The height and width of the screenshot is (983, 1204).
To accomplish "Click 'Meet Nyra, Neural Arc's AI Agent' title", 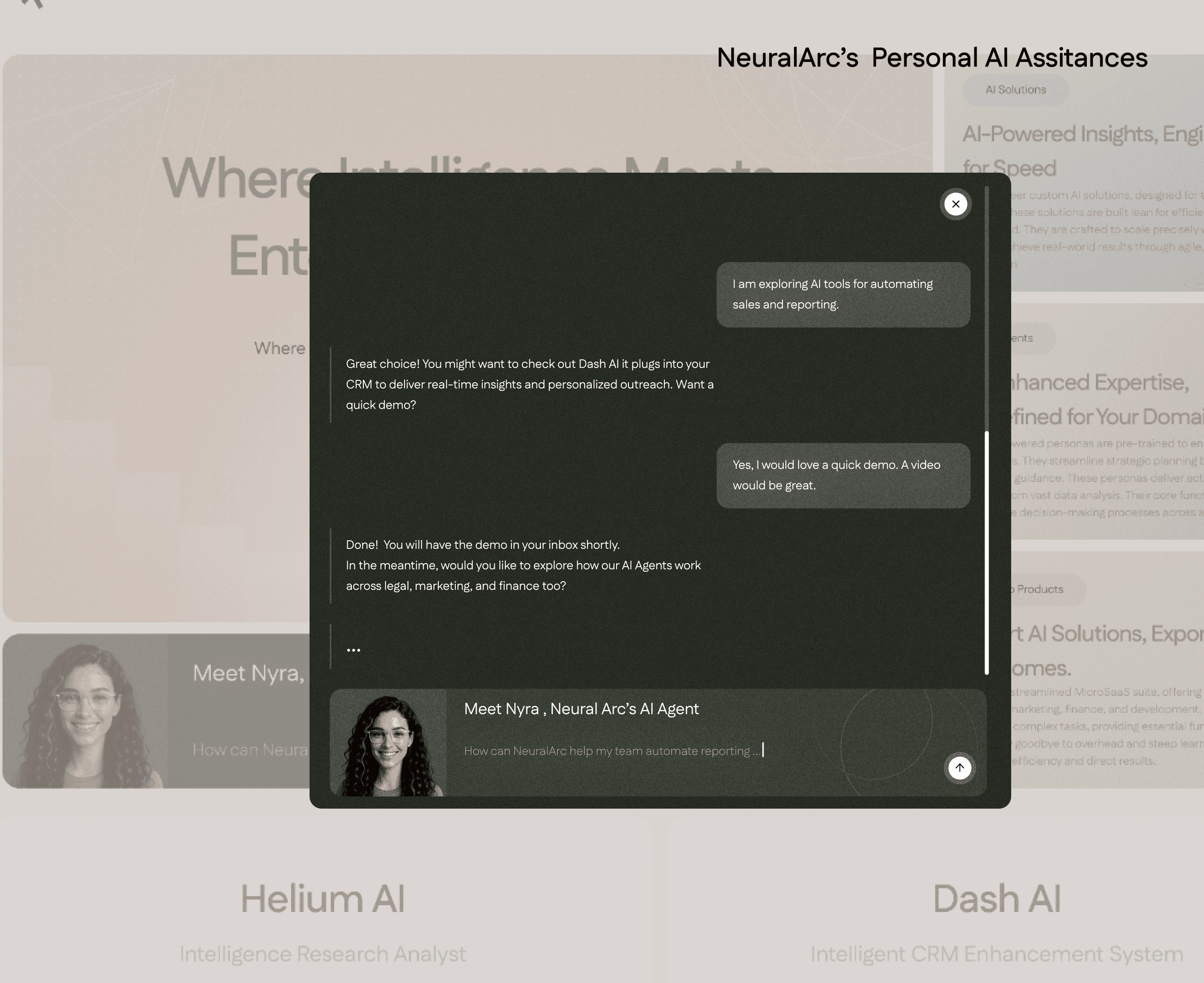I will point(581,709).
